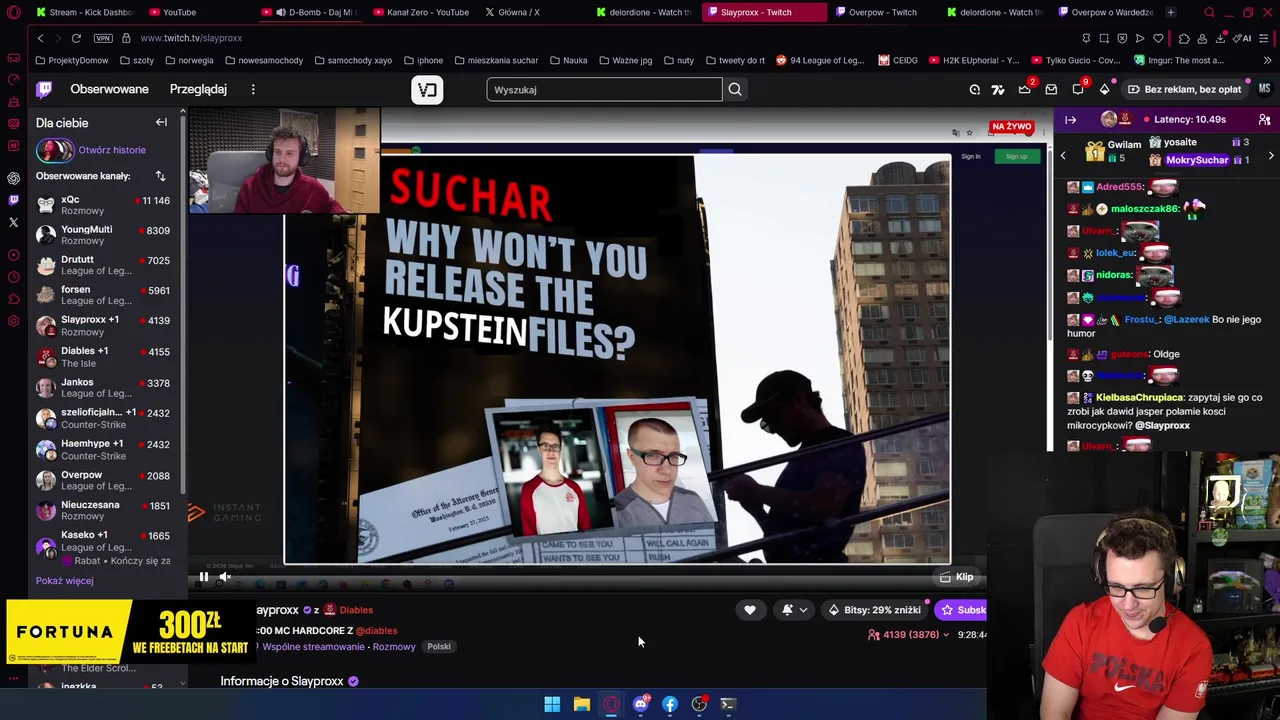Expand the viewer count 4139 dropdown

click(x=910, y=634)
